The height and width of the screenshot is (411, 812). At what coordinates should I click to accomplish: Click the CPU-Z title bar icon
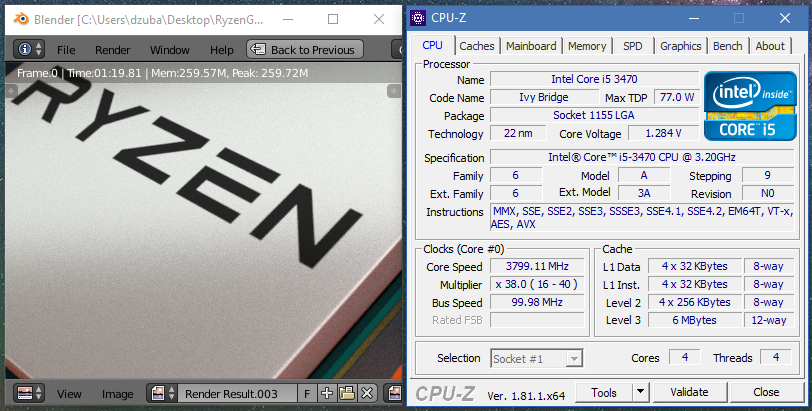coord(420,17)
